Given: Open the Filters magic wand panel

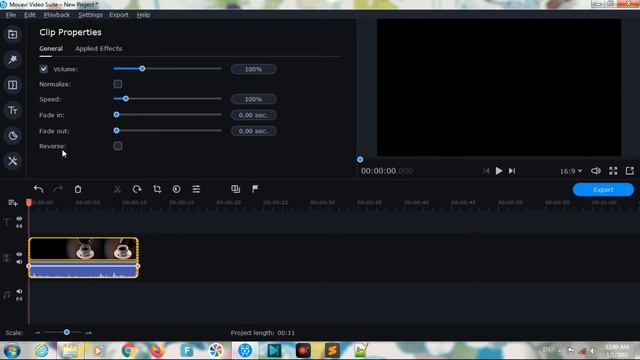Looking at the screenshot, I should pyautogui.click(x=13, y=60).
